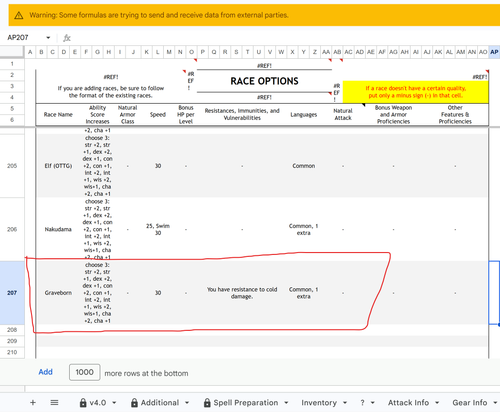Open the Additional tab dropdown arrow
Viewport: 500px width, 412px height.
(187, 403)
